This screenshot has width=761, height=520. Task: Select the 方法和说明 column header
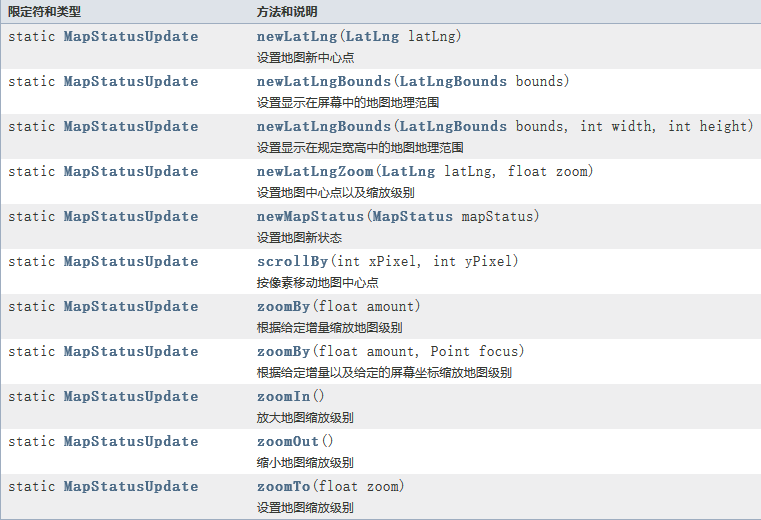287,12
